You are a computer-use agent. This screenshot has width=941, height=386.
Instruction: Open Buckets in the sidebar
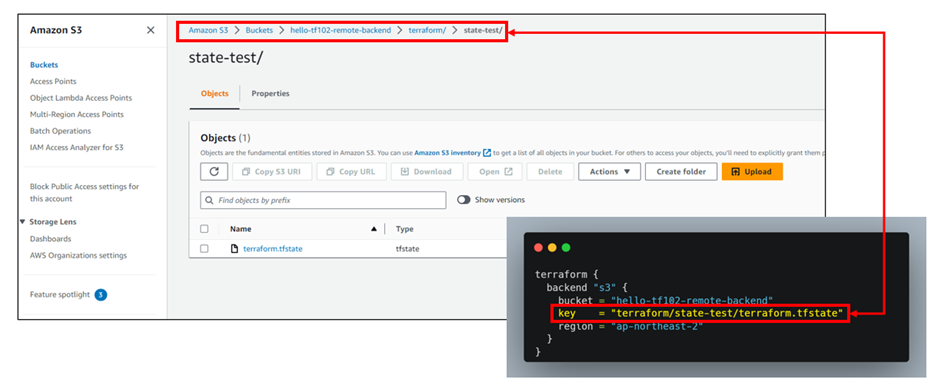coord(44,65)
